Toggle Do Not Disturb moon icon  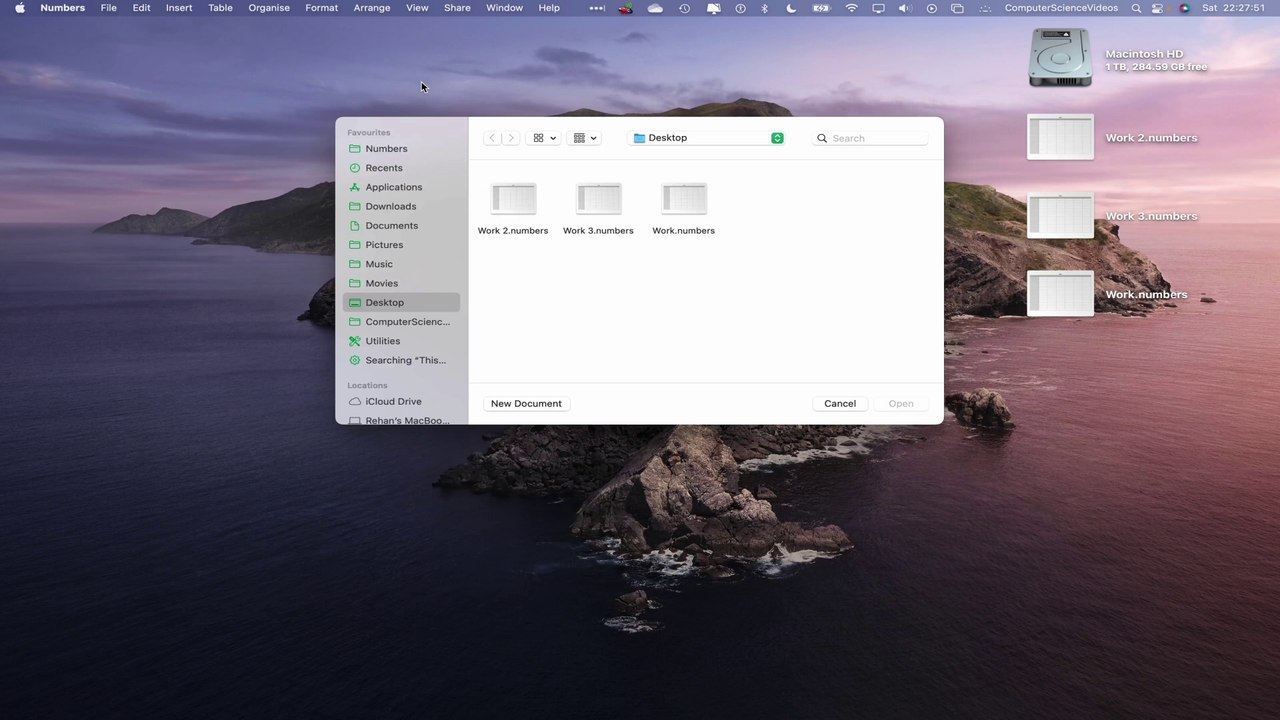click(791, 8)
